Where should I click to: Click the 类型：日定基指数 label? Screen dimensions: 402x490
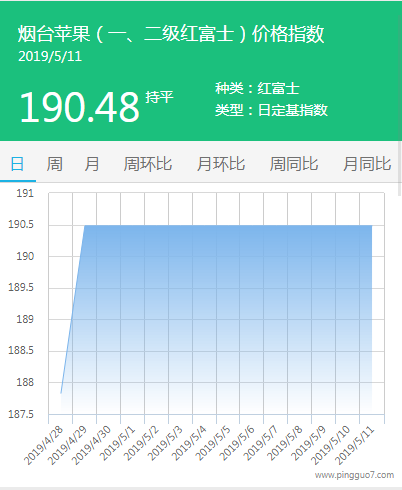(x=271, y=110)
